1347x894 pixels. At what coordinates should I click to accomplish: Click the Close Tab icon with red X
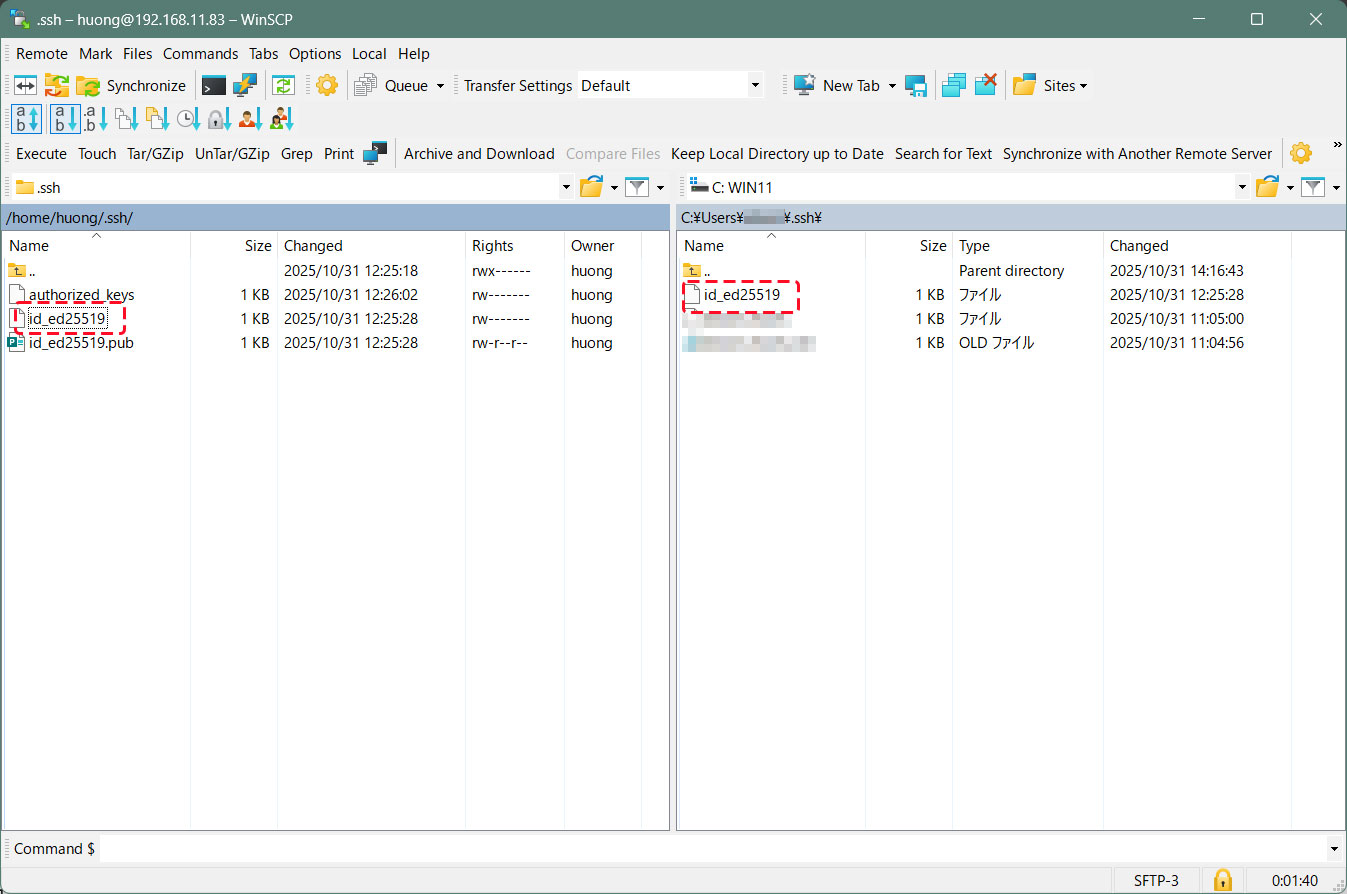pos(986,86)
